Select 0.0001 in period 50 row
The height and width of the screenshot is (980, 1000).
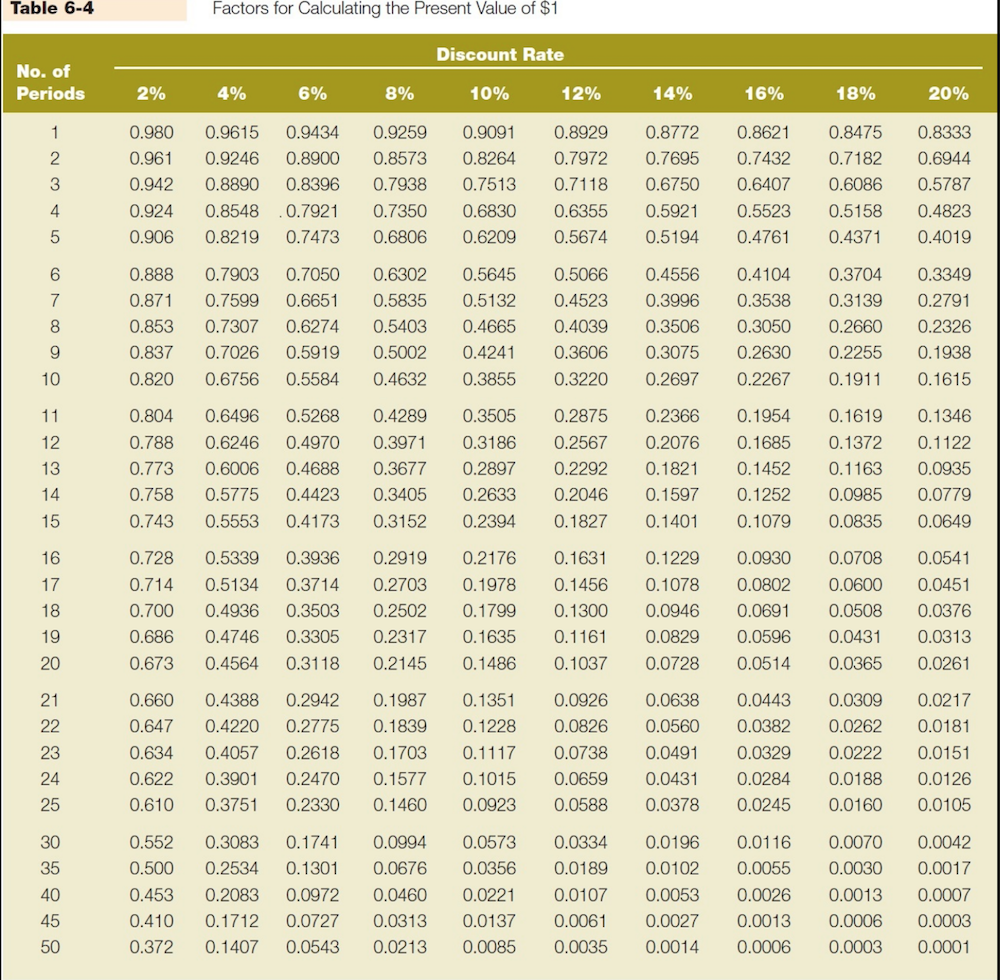(x=945, y=947)
